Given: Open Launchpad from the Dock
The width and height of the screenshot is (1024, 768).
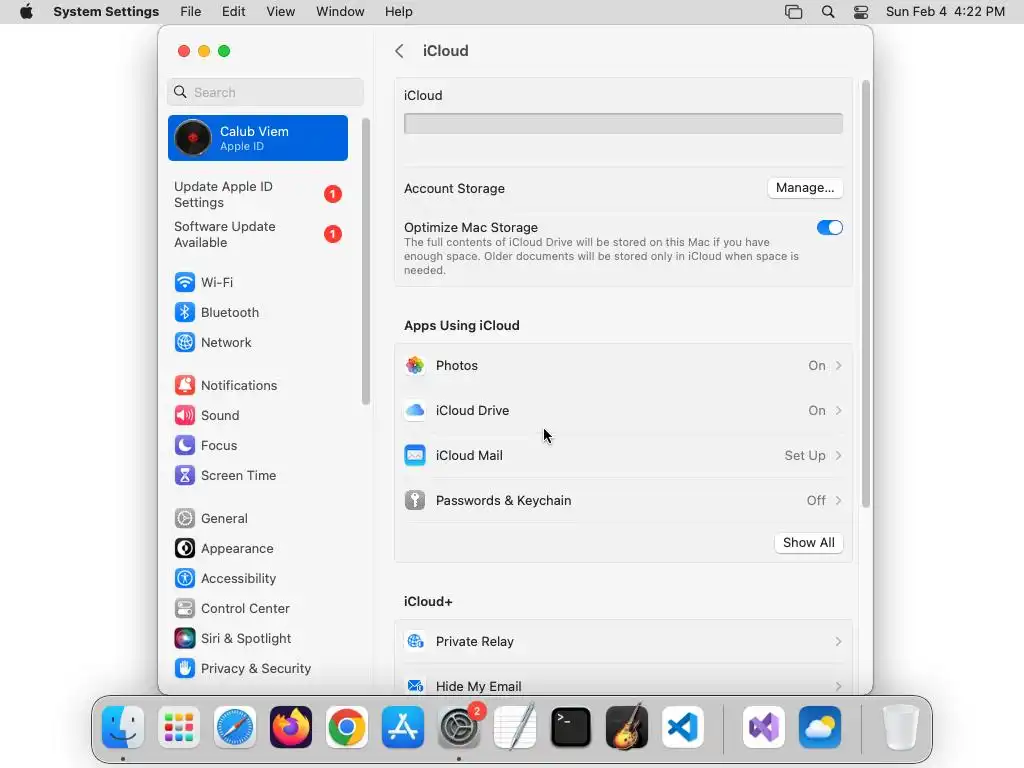Looking at the screenshot, I should 179,728.
